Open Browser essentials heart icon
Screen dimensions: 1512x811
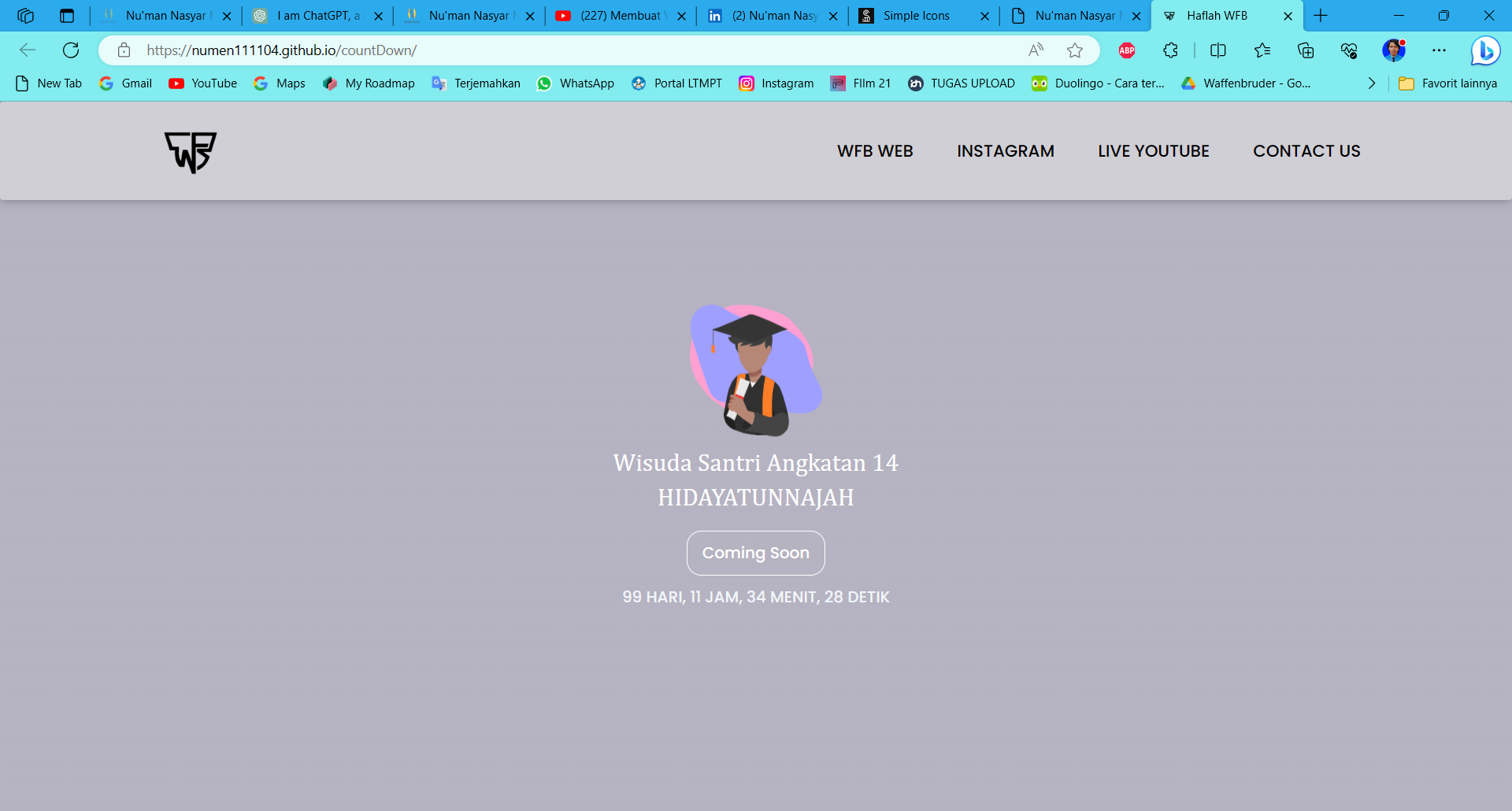point(1349,50)
